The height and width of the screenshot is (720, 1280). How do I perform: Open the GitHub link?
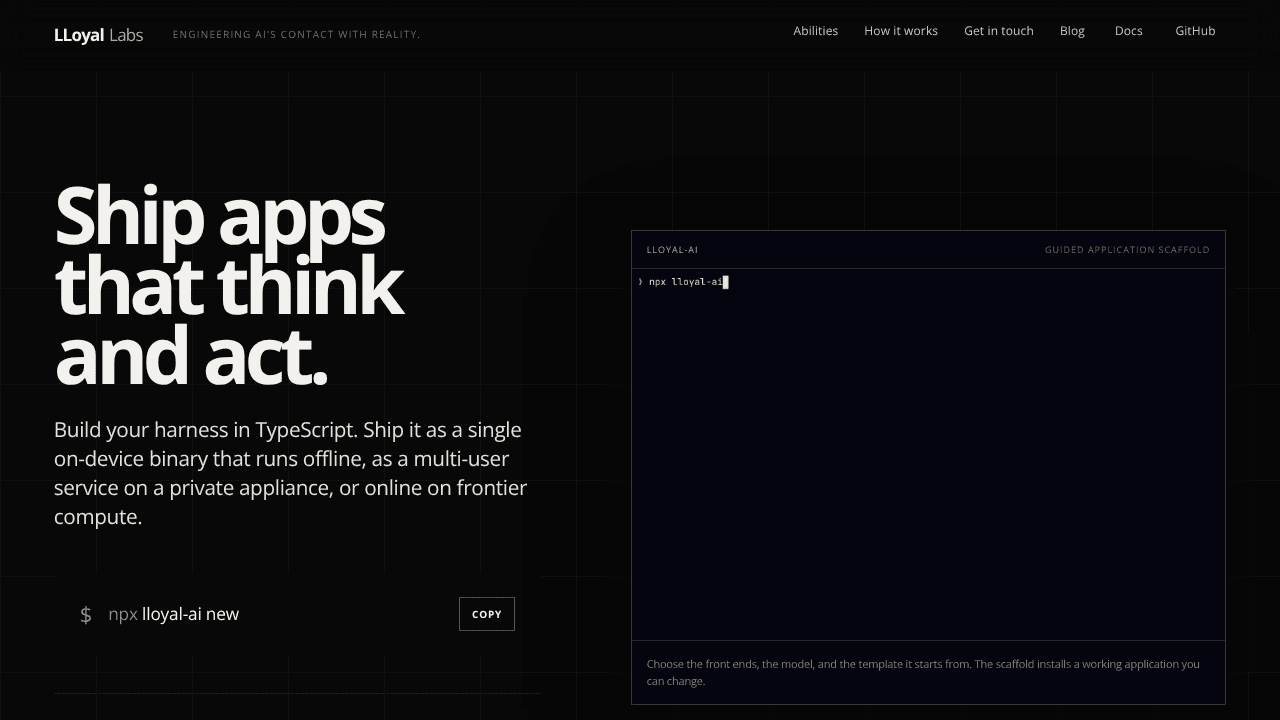(1195, 31)
